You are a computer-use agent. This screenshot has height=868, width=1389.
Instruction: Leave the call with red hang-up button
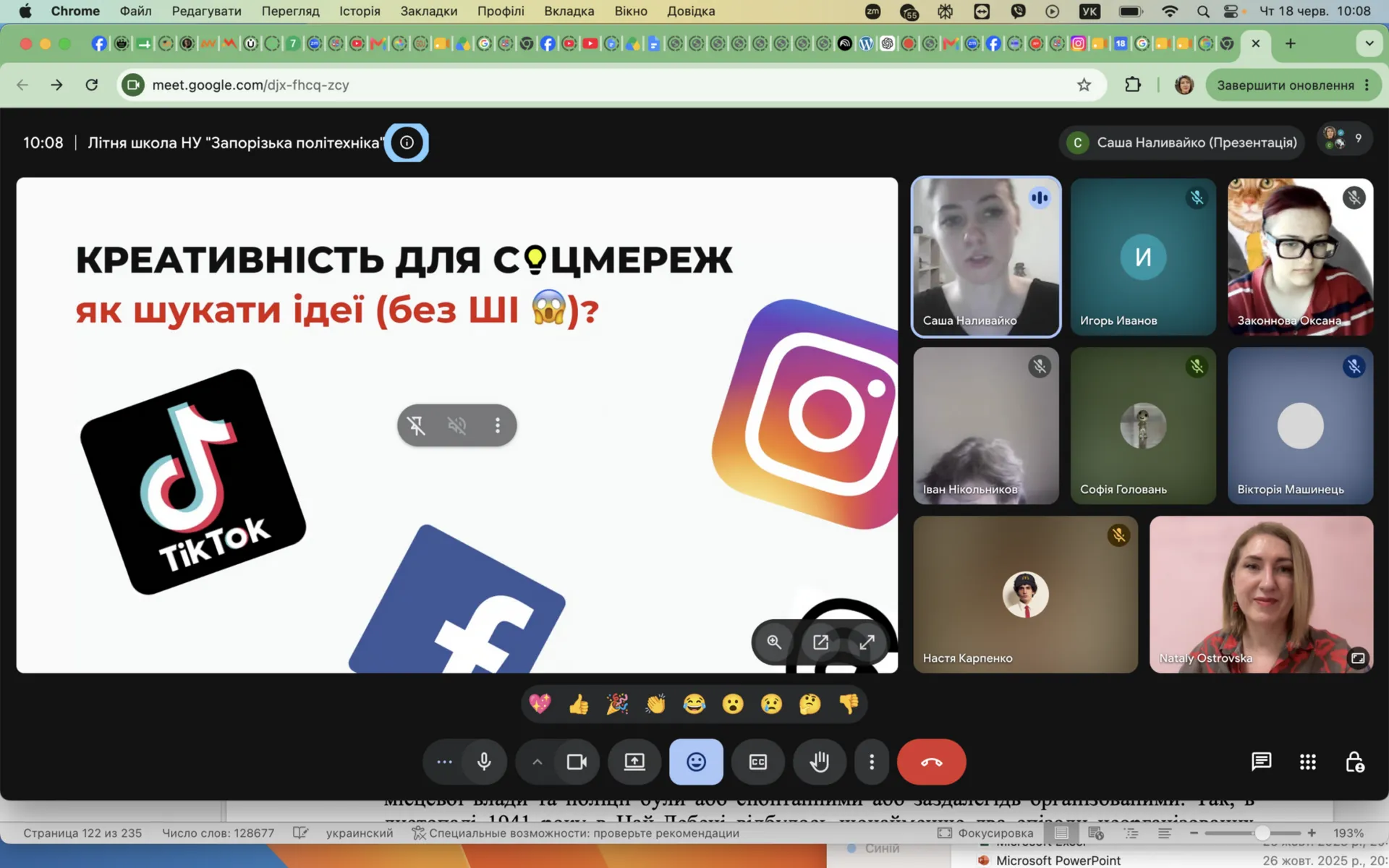click(x=931, y=762)
